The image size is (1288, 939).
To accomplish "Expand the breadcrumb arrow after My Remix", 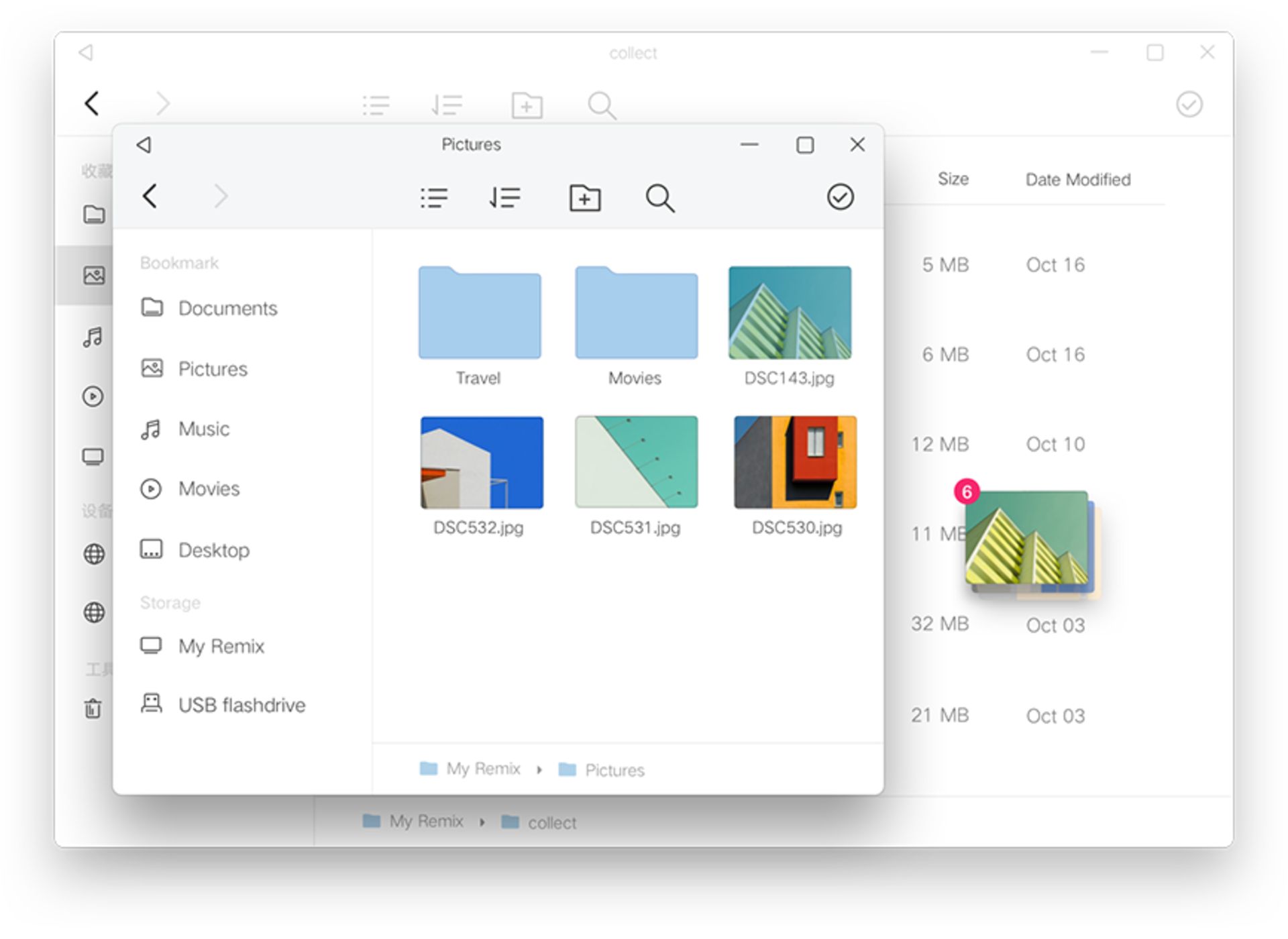I will [x=540, y=769].
